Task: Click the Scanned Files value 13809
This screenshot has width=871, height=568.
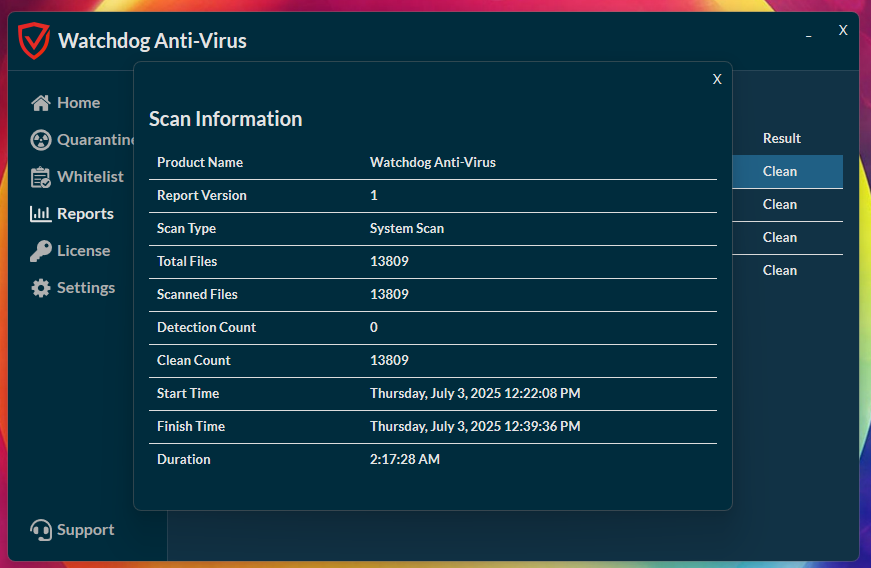Action: 389,294
